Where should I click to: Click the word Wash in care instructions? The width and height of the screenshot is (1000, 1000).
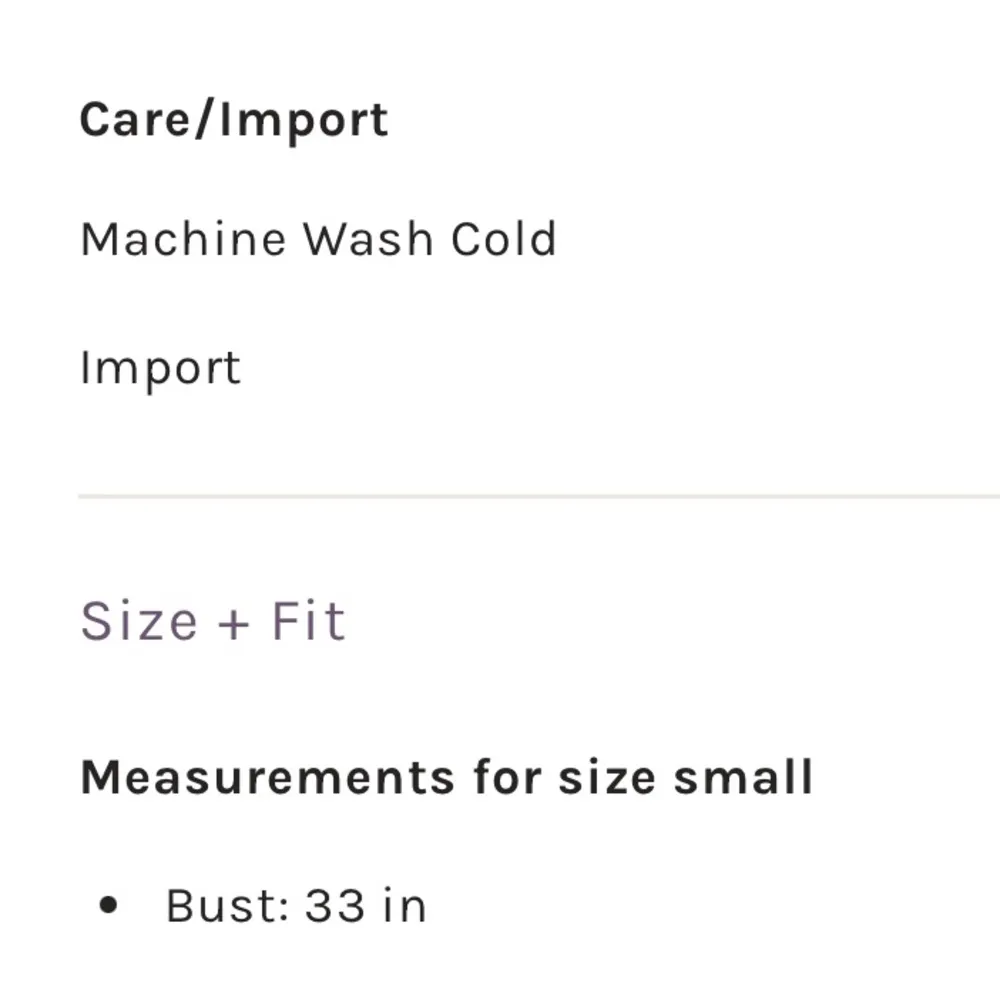click(368, 240)
